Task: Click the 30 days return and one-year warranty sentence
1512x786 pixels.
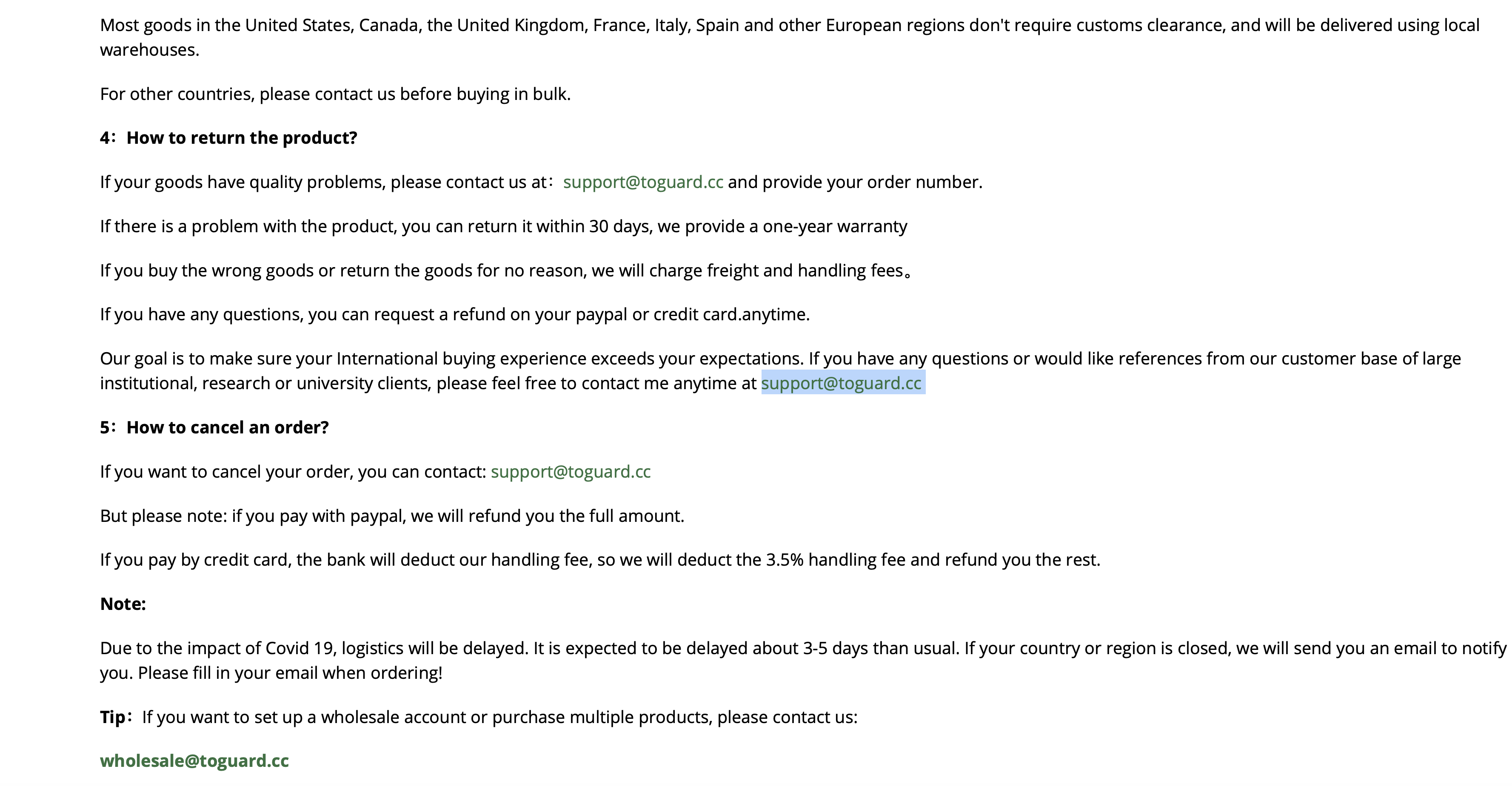Action: pyautogui.click(x=504, y=226)
